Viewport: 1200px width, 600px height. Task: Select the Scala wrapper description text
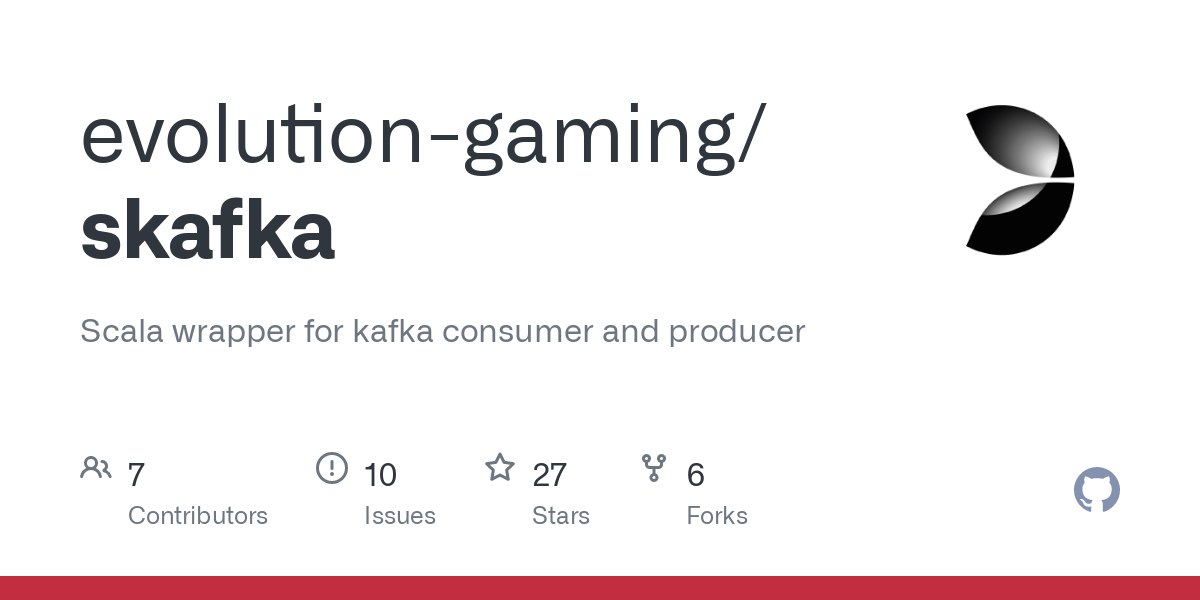pos(442,332)
